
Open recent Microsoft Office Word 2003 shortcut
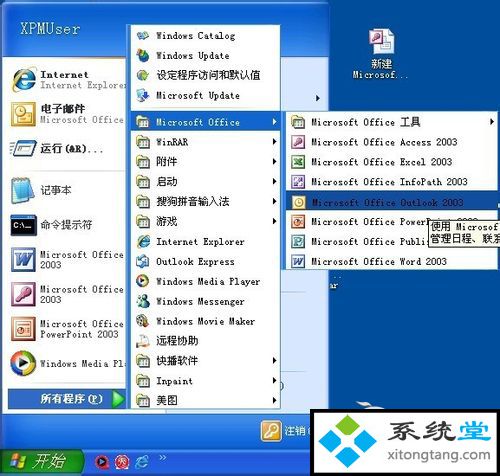(x=67, y=260)
